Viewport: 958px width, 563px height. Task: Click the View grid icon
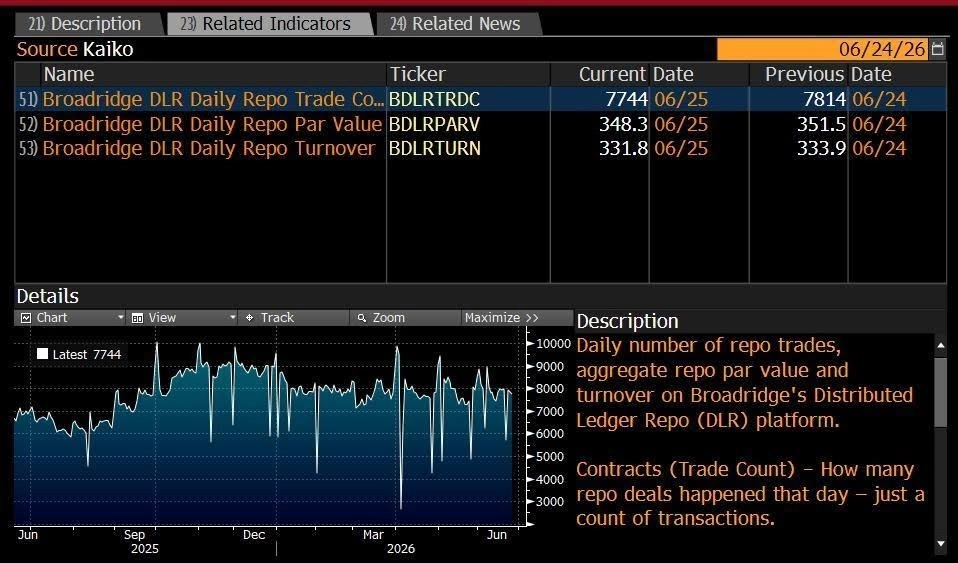(x=137, y=318)
